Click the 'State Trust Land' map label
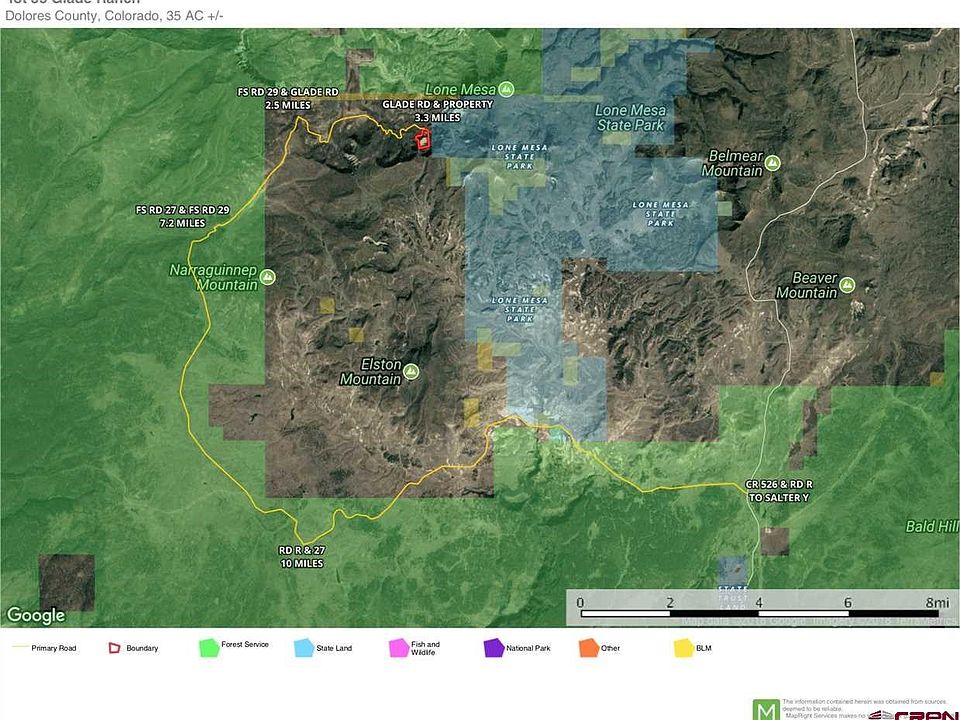Image resolution: width=960 pixels, height=720 pixels. click(733, 598)
